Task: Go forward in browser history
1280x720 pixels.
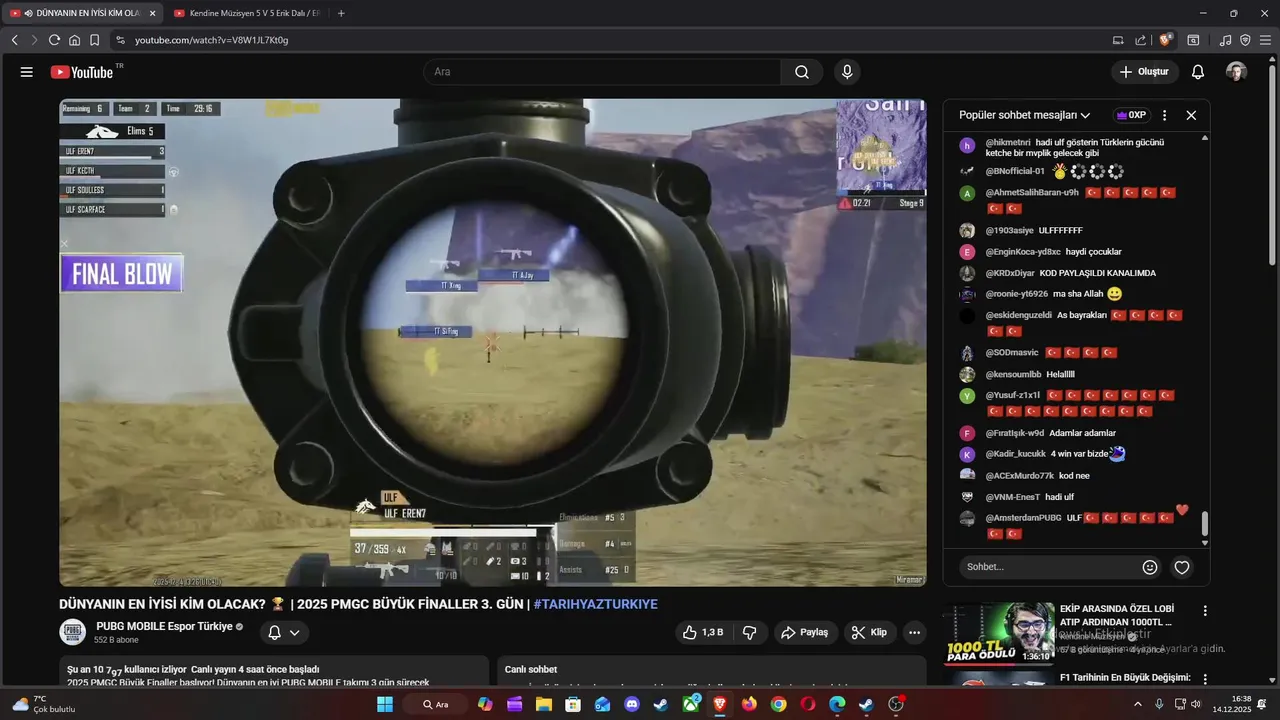Action: 34,40
